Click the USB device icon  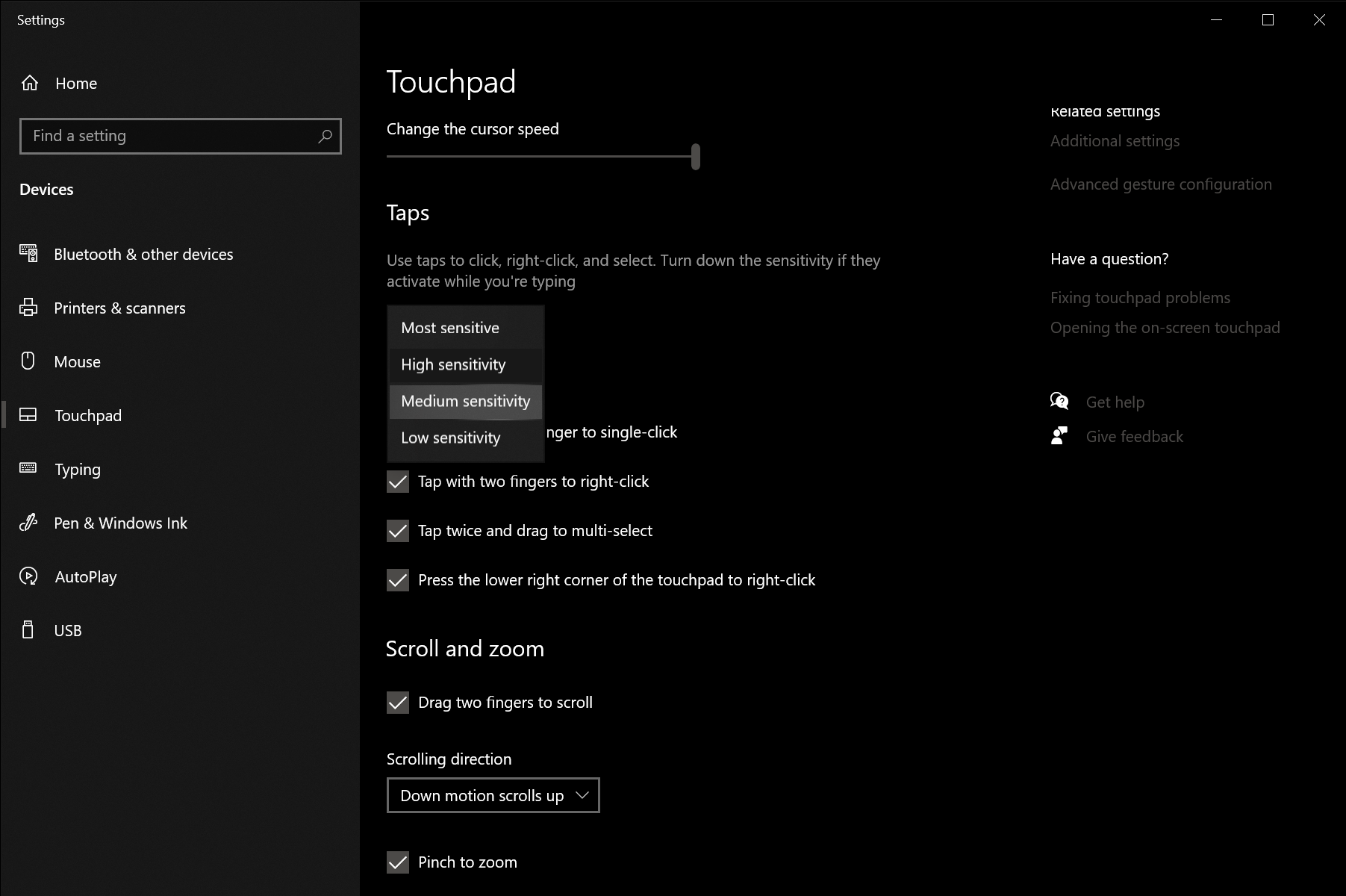tap(28, 630)
